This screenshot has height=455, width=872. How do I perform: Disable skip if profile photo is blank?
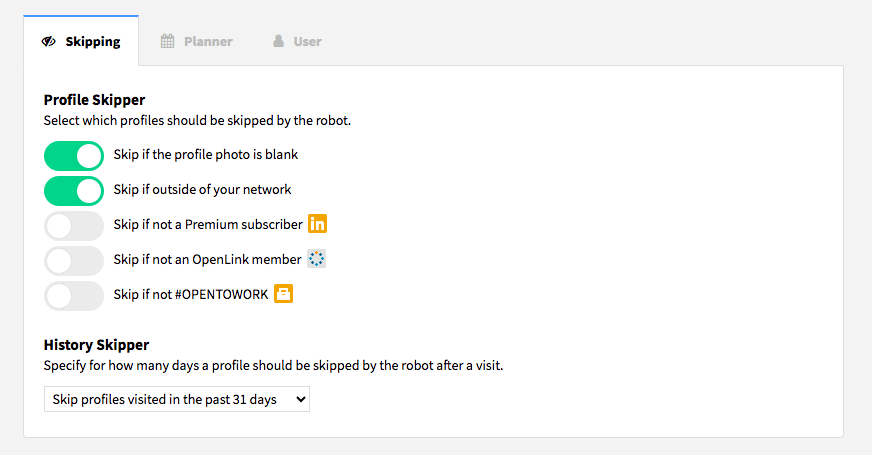pyautogui.click(x=74, y=156)
